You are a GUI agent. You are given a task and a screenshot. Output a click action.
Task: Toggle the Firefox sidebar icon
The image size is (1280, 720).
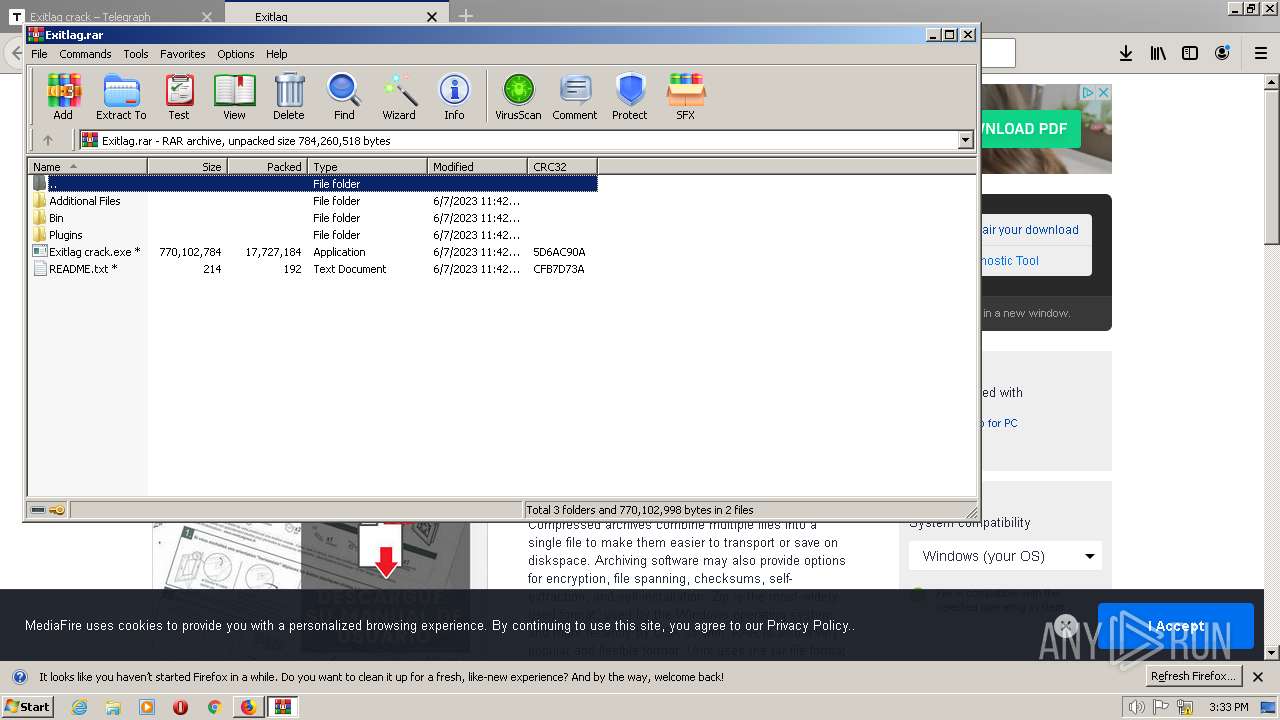click(1190, 53)
